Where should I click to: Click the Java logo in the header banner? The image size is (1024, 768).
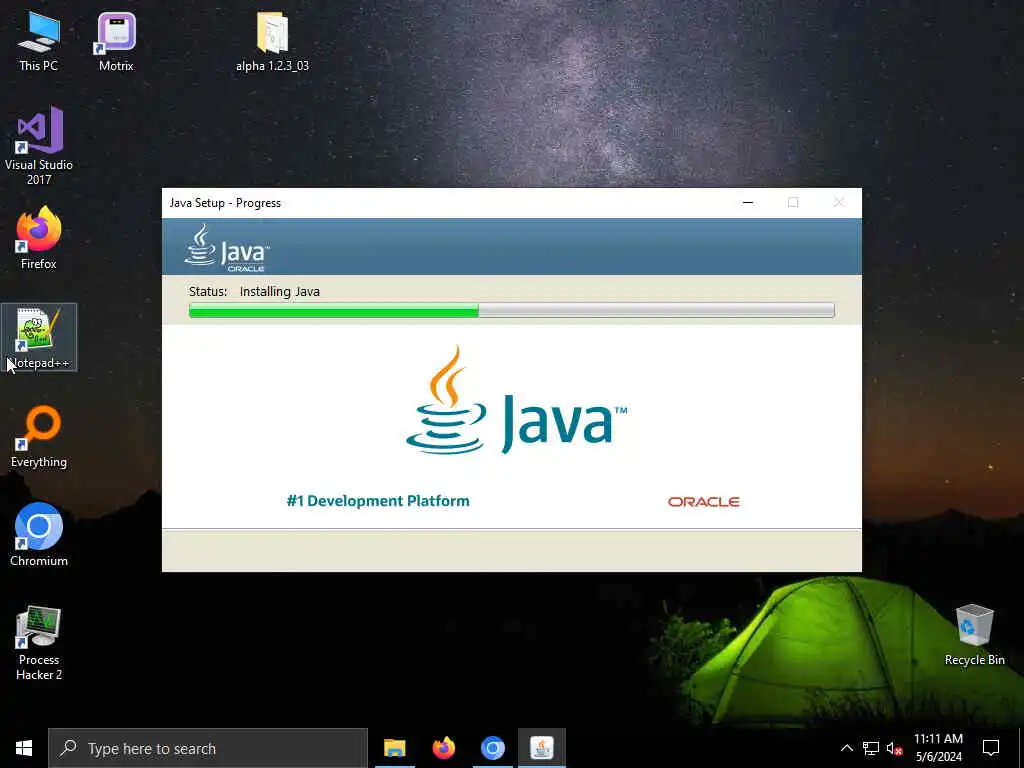(x=227, y=248)
